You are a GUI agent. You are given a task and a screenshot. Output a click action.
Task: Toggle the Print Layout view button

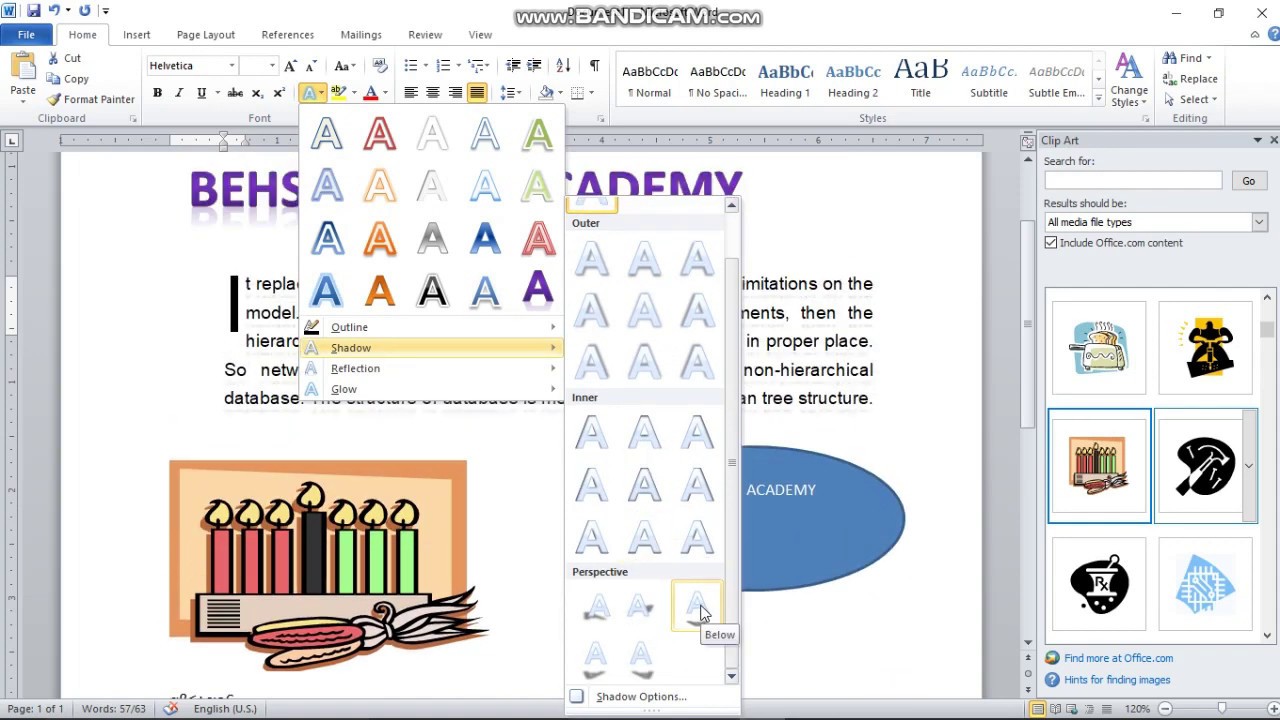point(1039,709)
